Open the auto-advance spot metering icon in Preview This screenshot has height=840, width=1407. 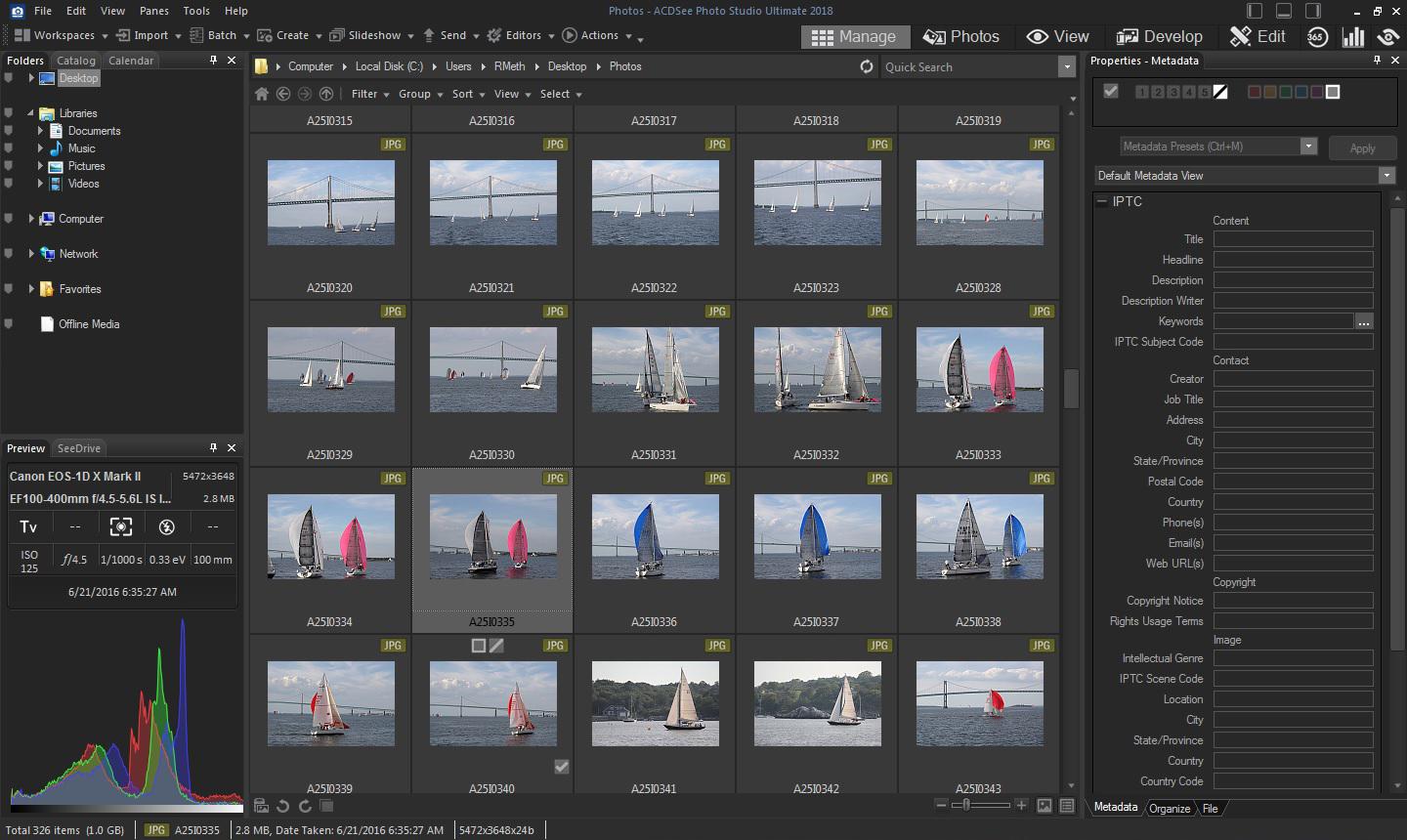click(120, 525)
